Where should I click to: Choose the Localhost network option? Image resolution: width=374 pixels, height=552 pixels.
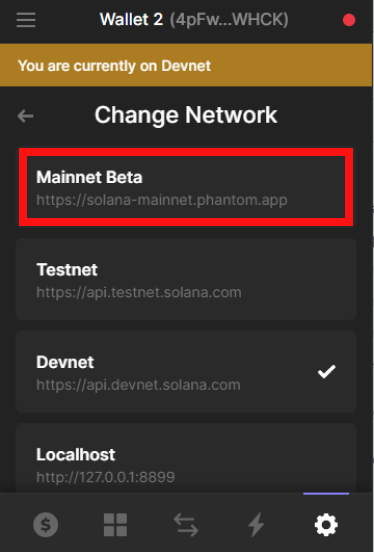[186, 458]
